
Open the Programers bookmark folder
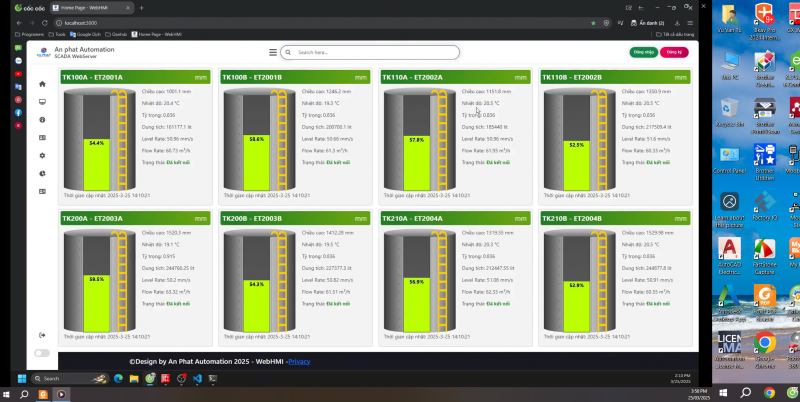[29, 33]
